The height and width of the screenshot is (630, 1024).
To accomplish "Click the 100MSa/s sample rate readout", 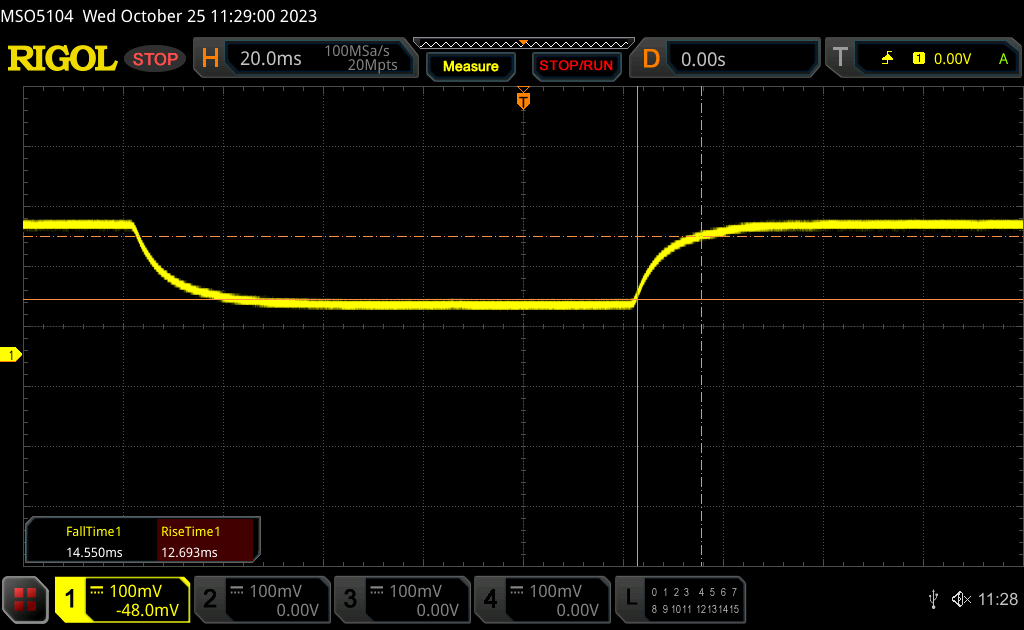I will [357, 51].
